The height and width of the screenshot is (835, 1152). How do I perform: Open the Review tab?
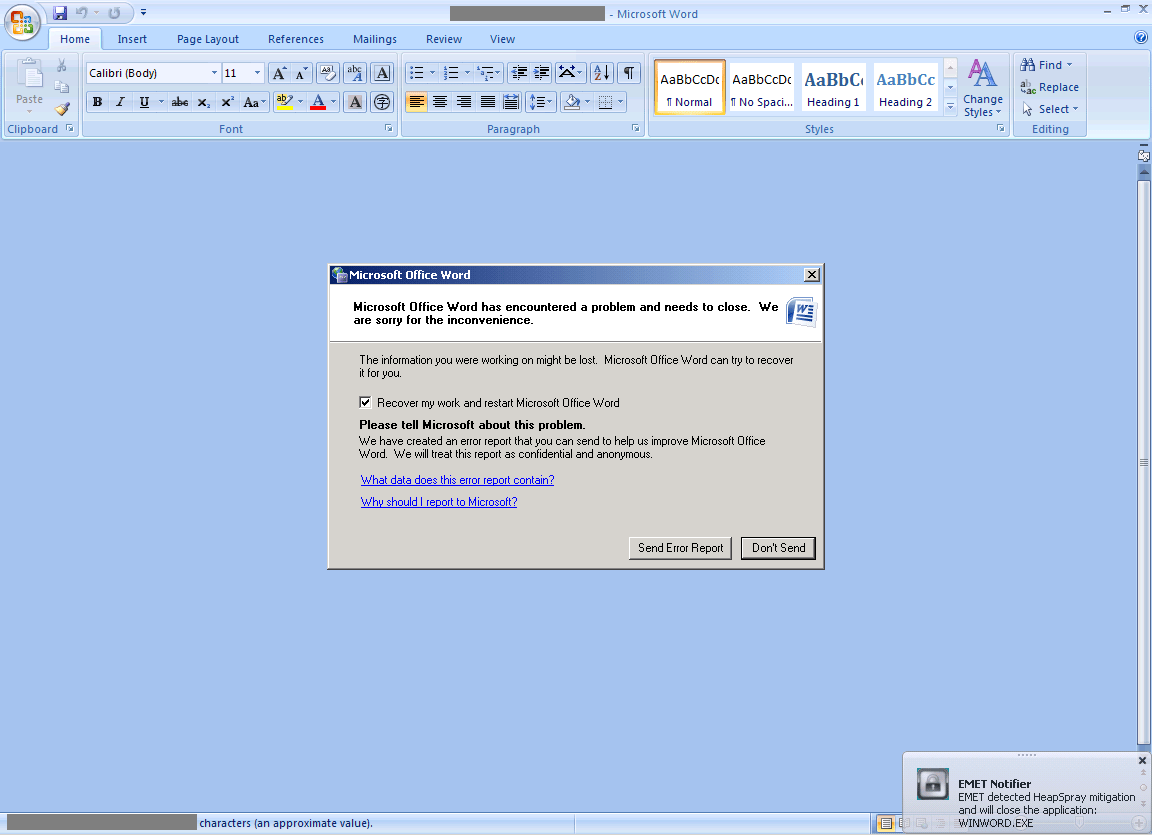(x=444, y=39)
